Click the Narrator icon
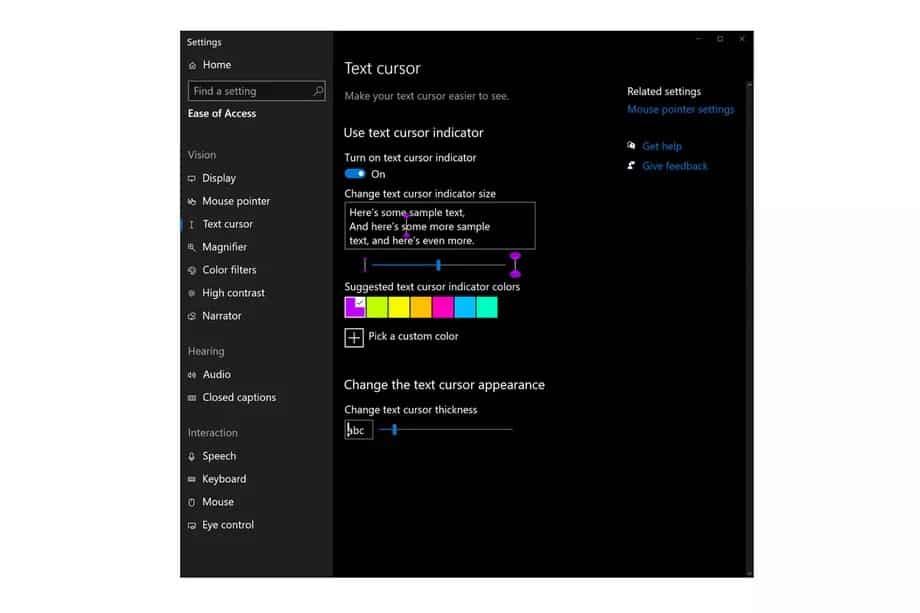Viewport: 920px width, 613px height. 192,316
